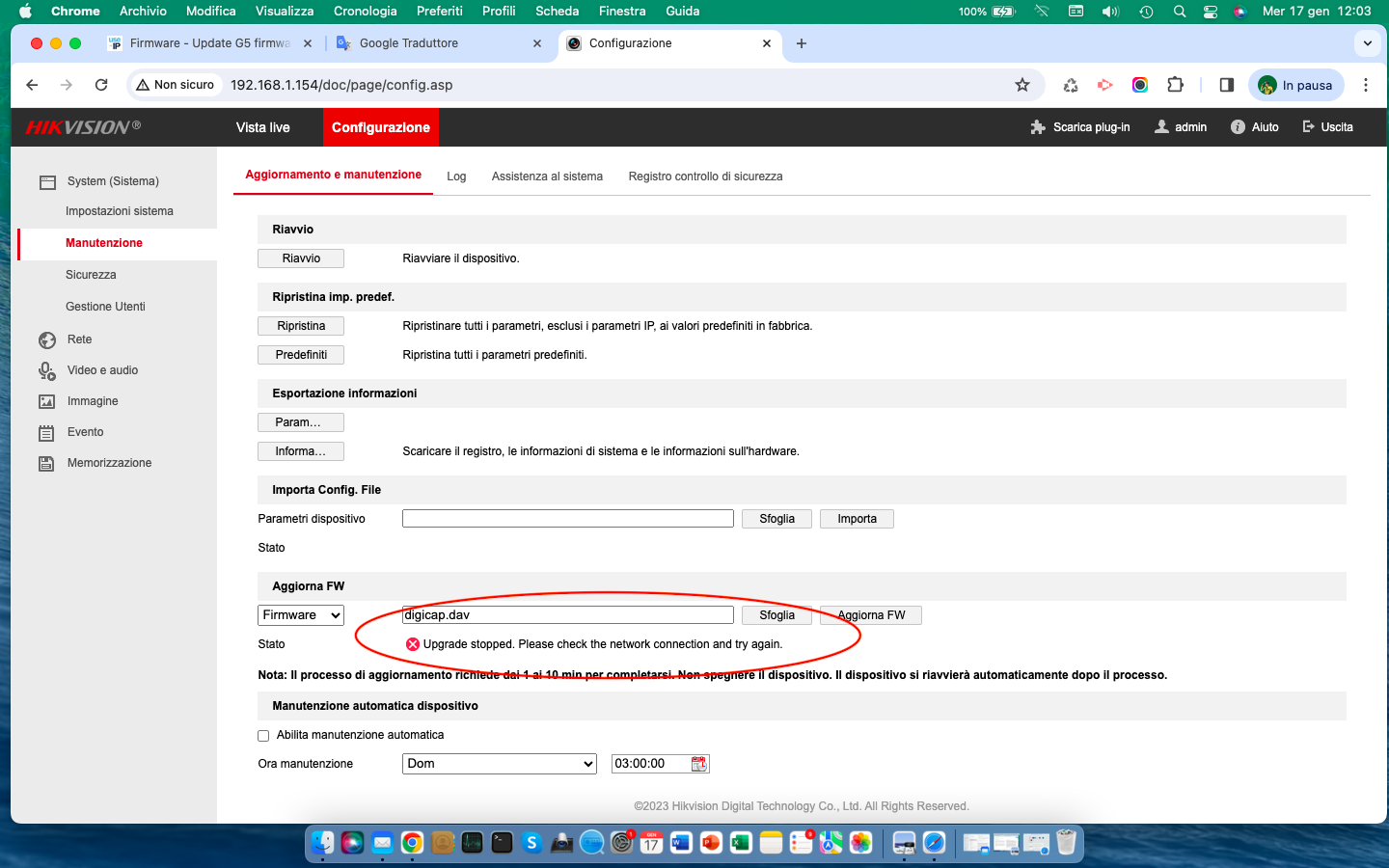
Task: Click the Parametri dispositivo file path field
Action: click(567, 519)
